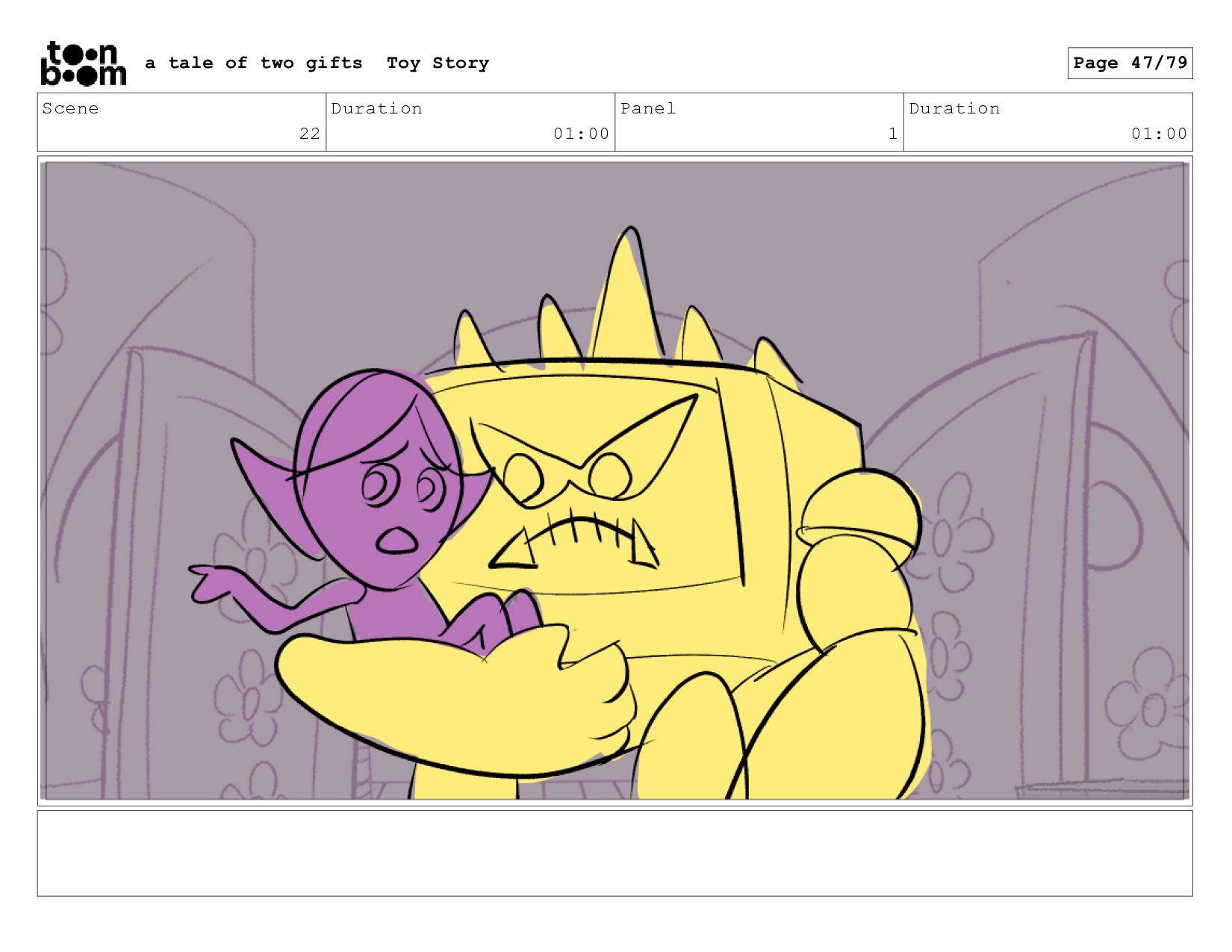Click the Toon Boom logo
This screenshot has height=952, width=1232.
(x=83, y=63)
